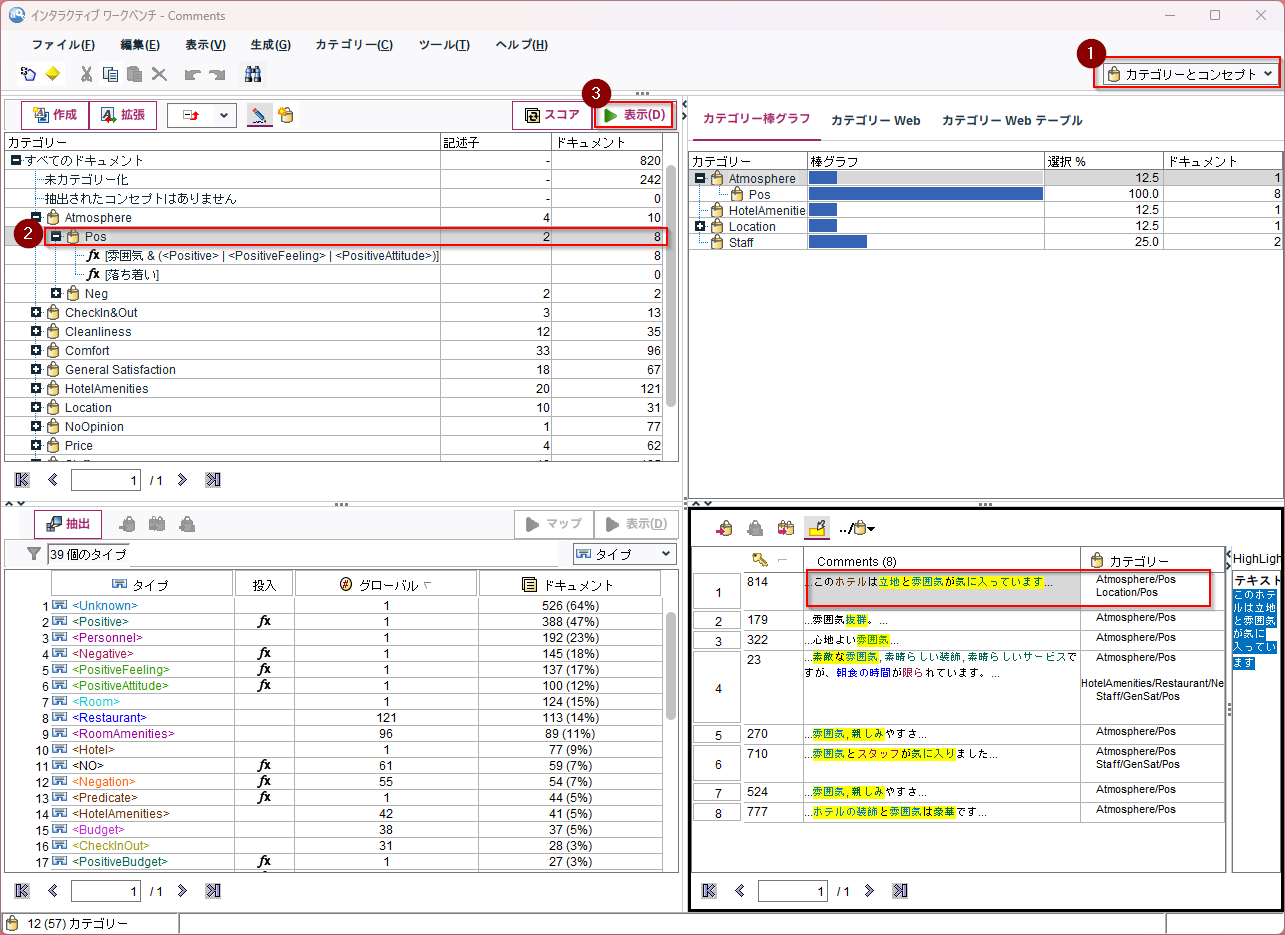Click grey bucket icon in data pane toolbar
The image size is (1285, 935).
pyautogui.click(x=756, y=528)
